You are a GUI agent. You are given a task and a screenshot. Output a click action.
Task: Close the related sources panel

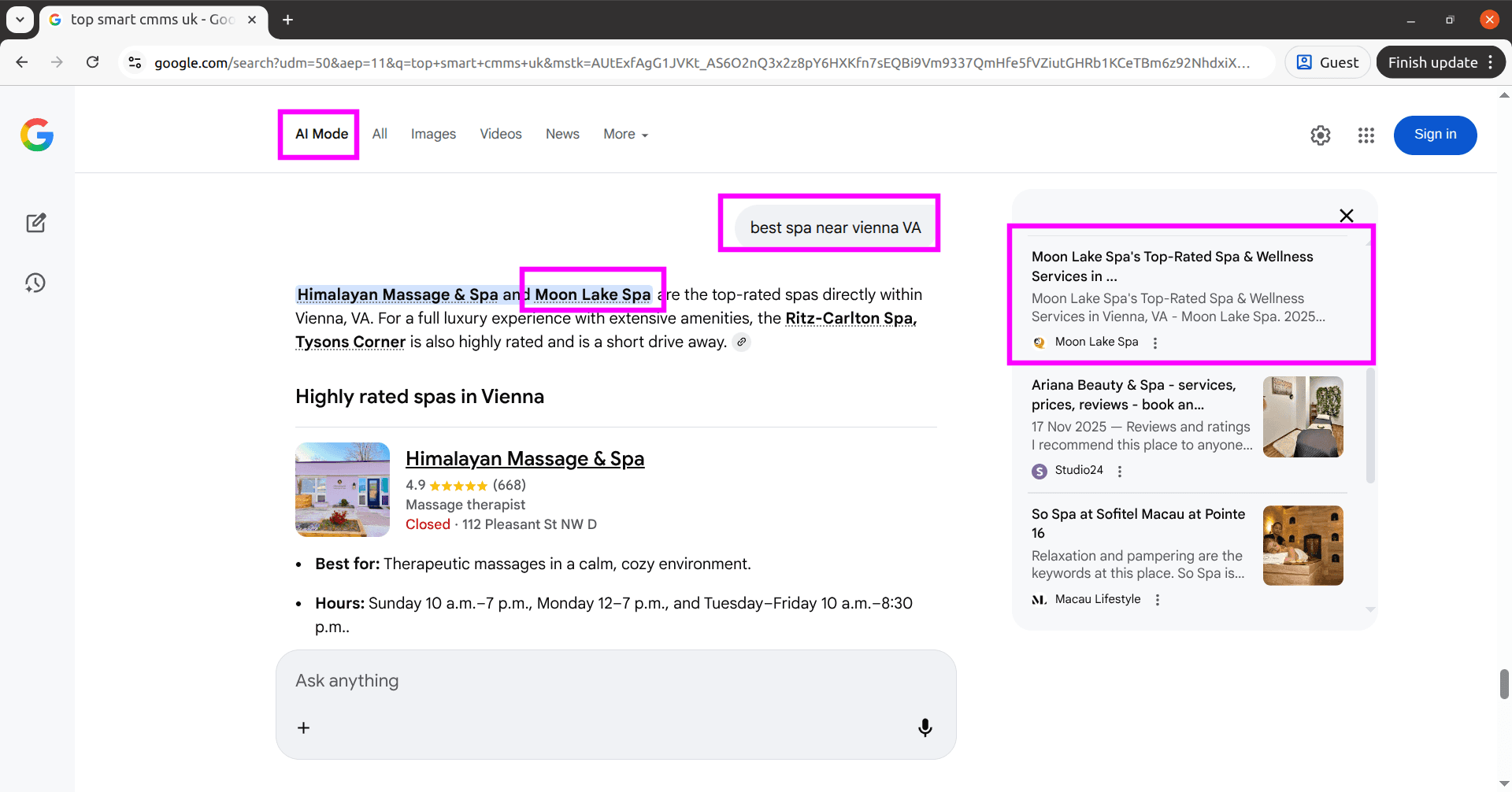1346,215
